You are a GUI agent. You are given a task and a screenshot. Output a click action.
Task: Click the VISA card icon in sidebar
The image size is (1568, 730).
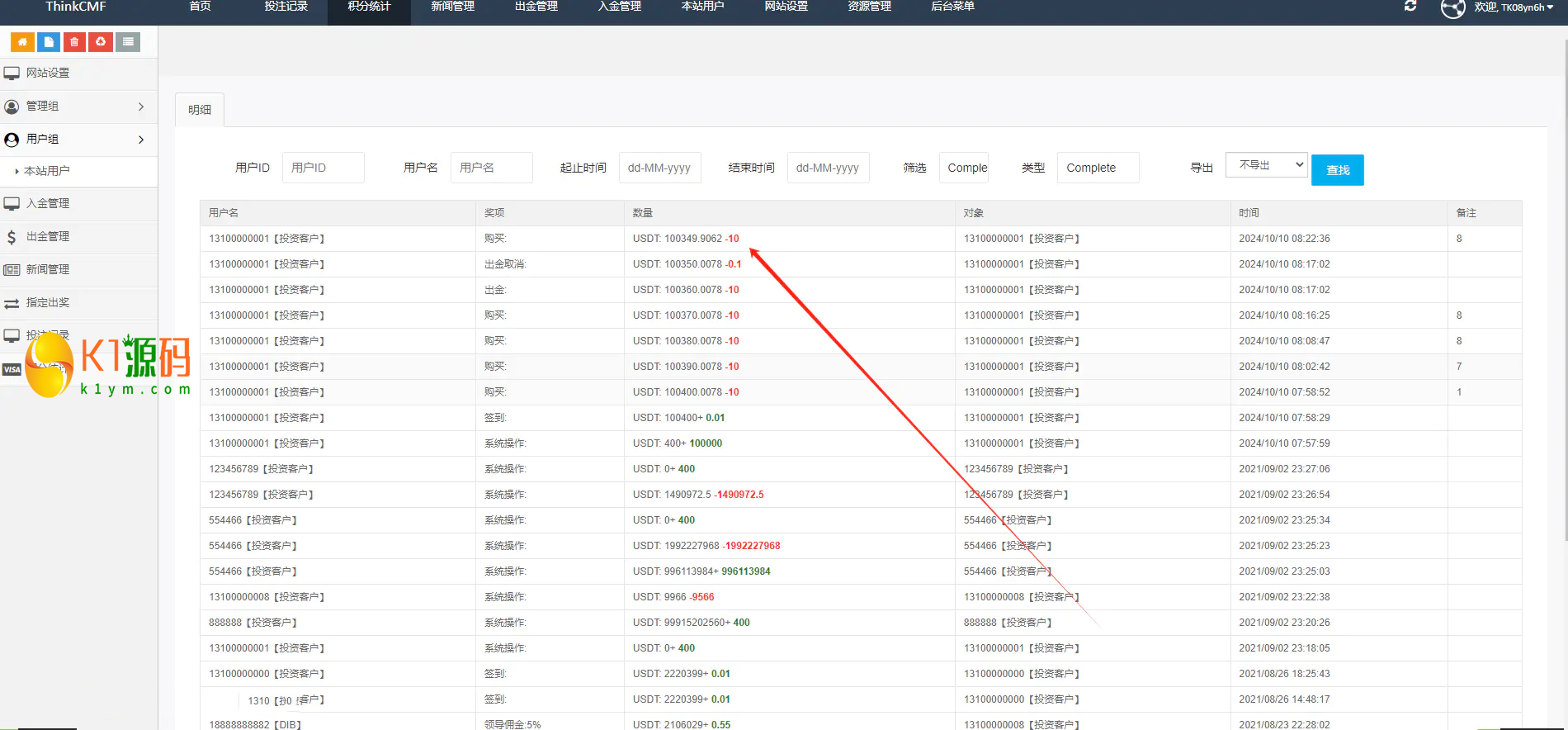12,369
